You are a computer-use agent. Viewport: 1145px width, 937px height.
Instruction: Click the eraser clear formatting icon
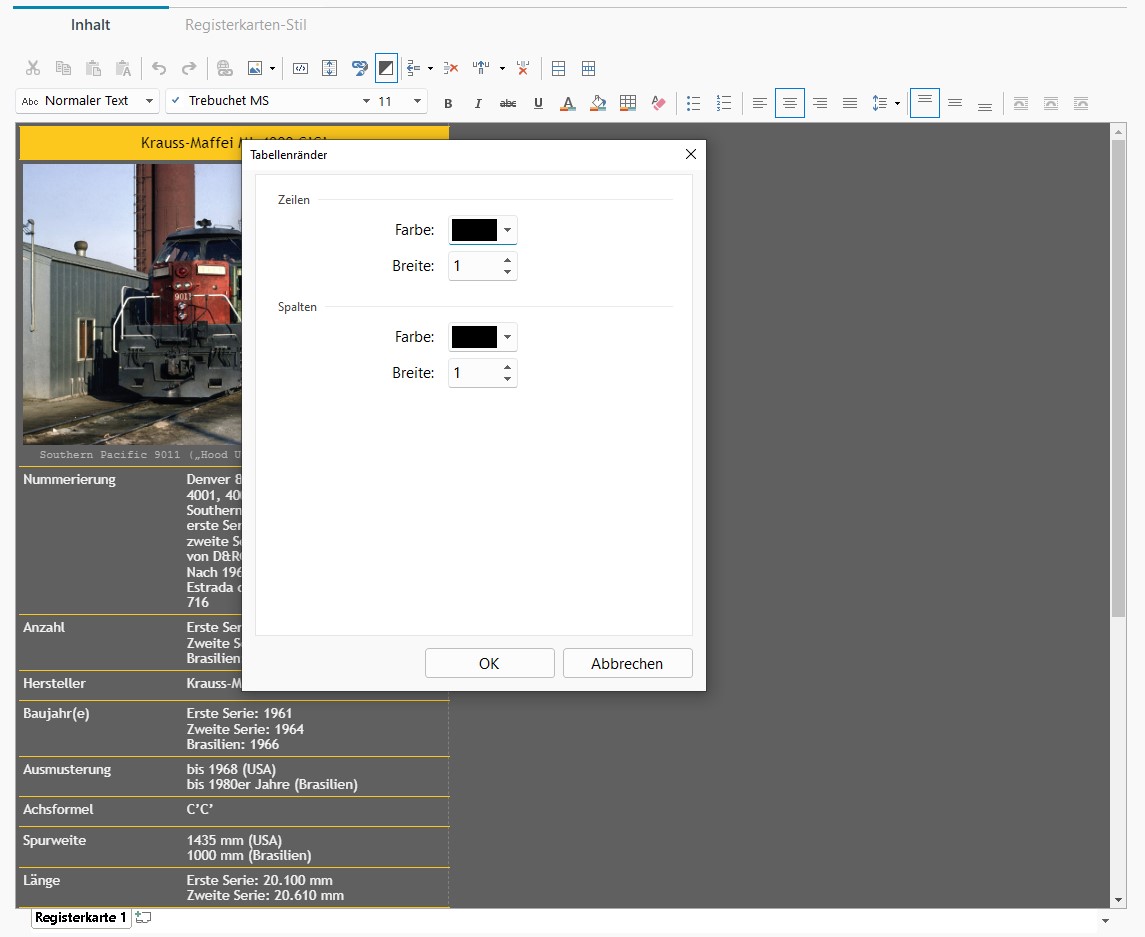(658, 102)
